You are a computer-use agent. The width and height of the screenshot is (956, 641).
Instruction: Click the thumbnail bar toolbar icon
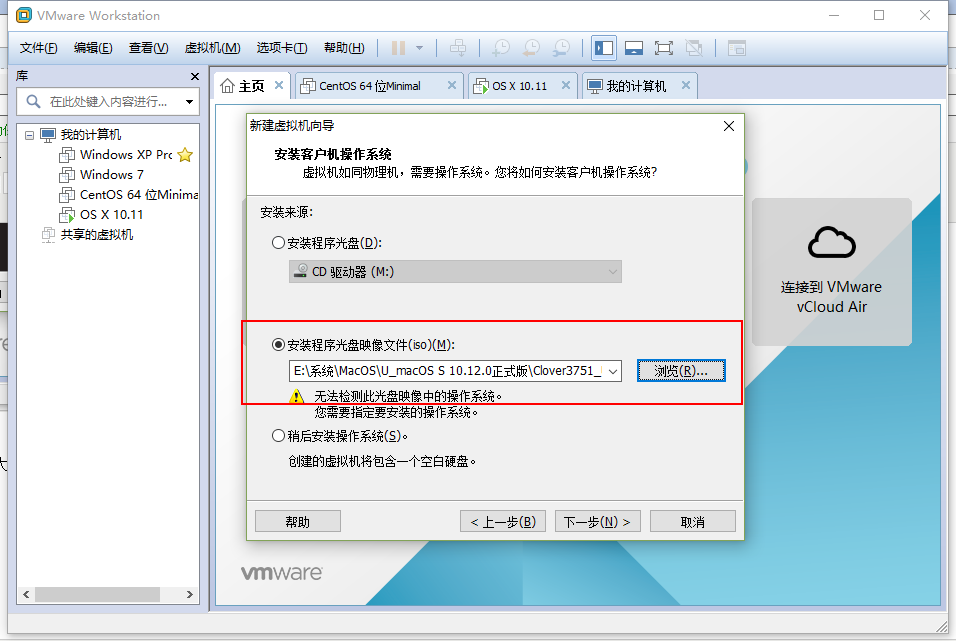tap(633, 48)
